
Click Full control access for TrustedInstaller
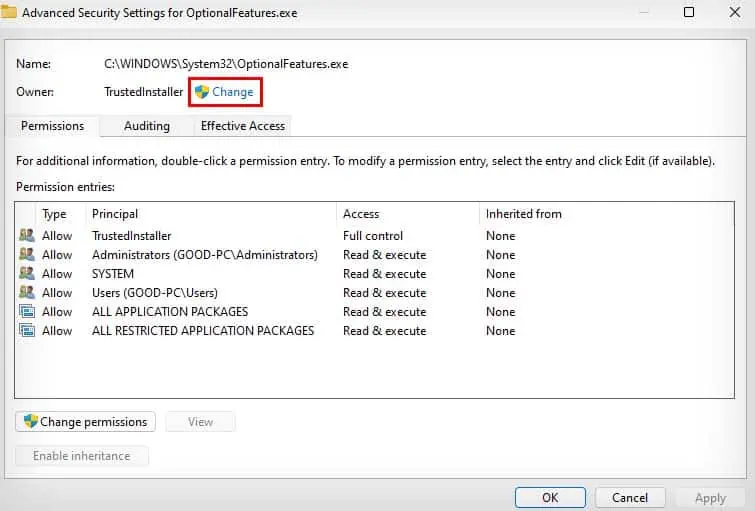tap(373, 236)
